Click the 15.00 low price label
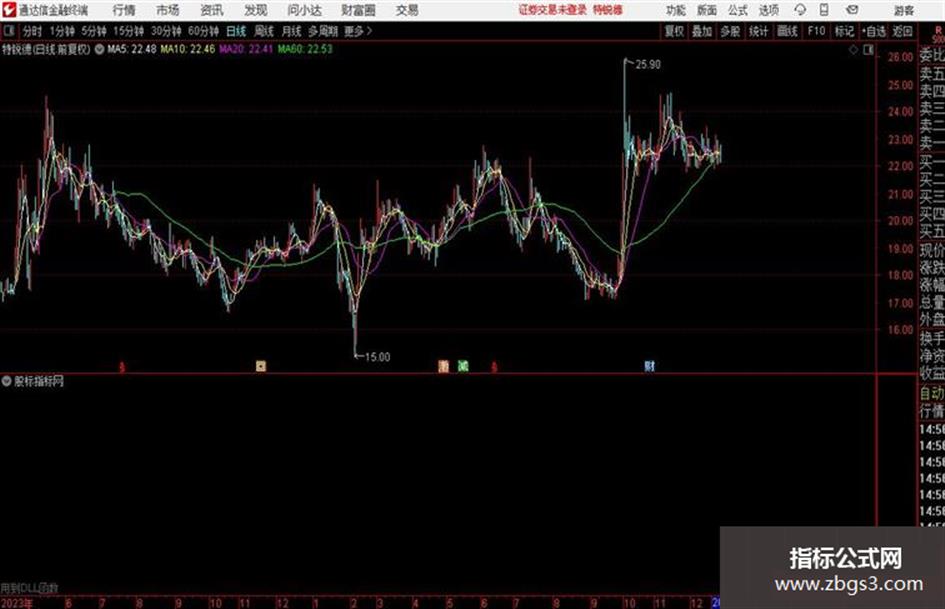 point(377,357)
